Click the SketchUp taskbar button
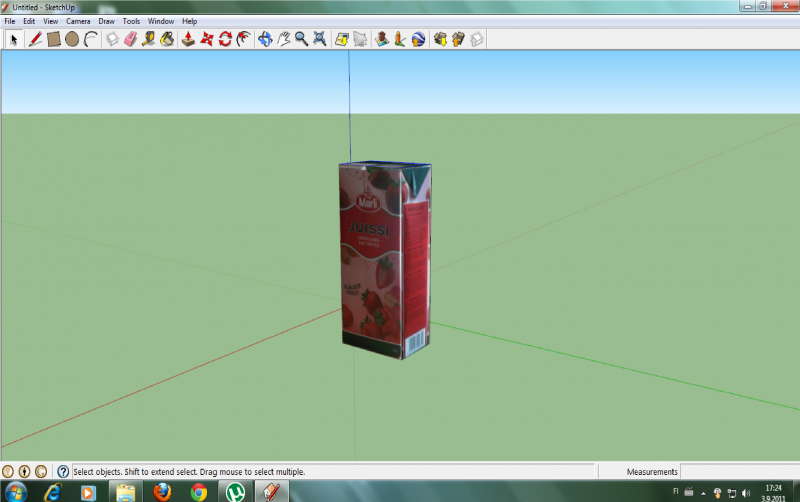 271,492
